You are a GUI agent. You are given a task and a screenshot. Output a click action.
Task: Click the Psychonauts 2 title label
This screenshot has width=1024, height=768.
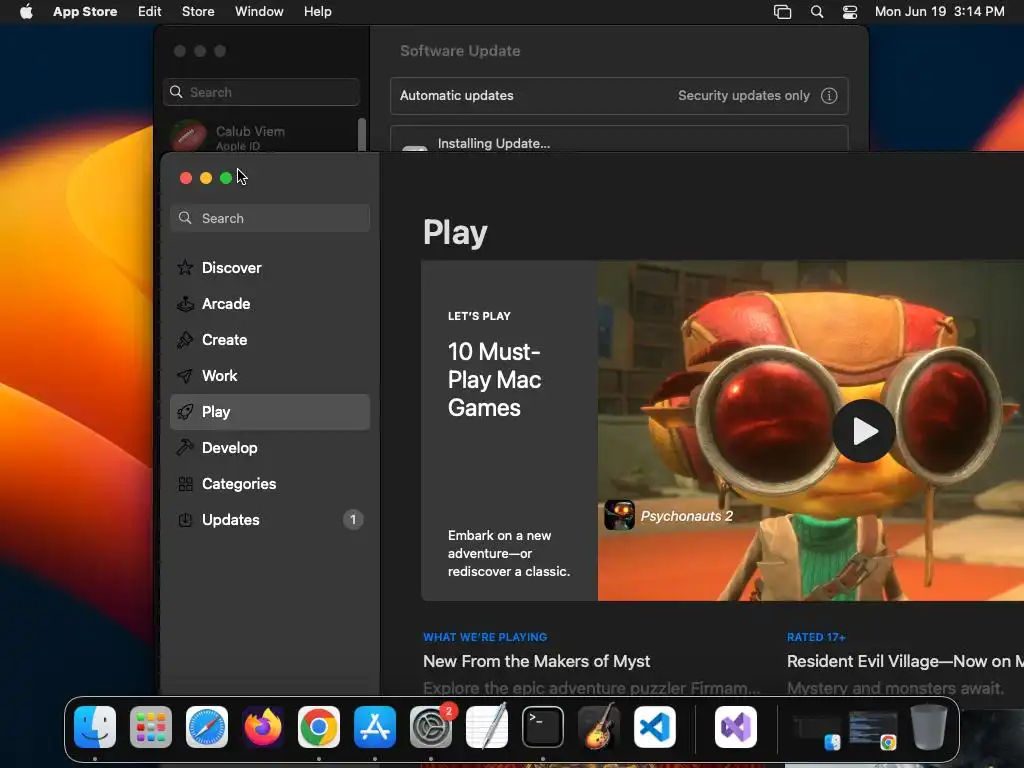click(686, 516)
